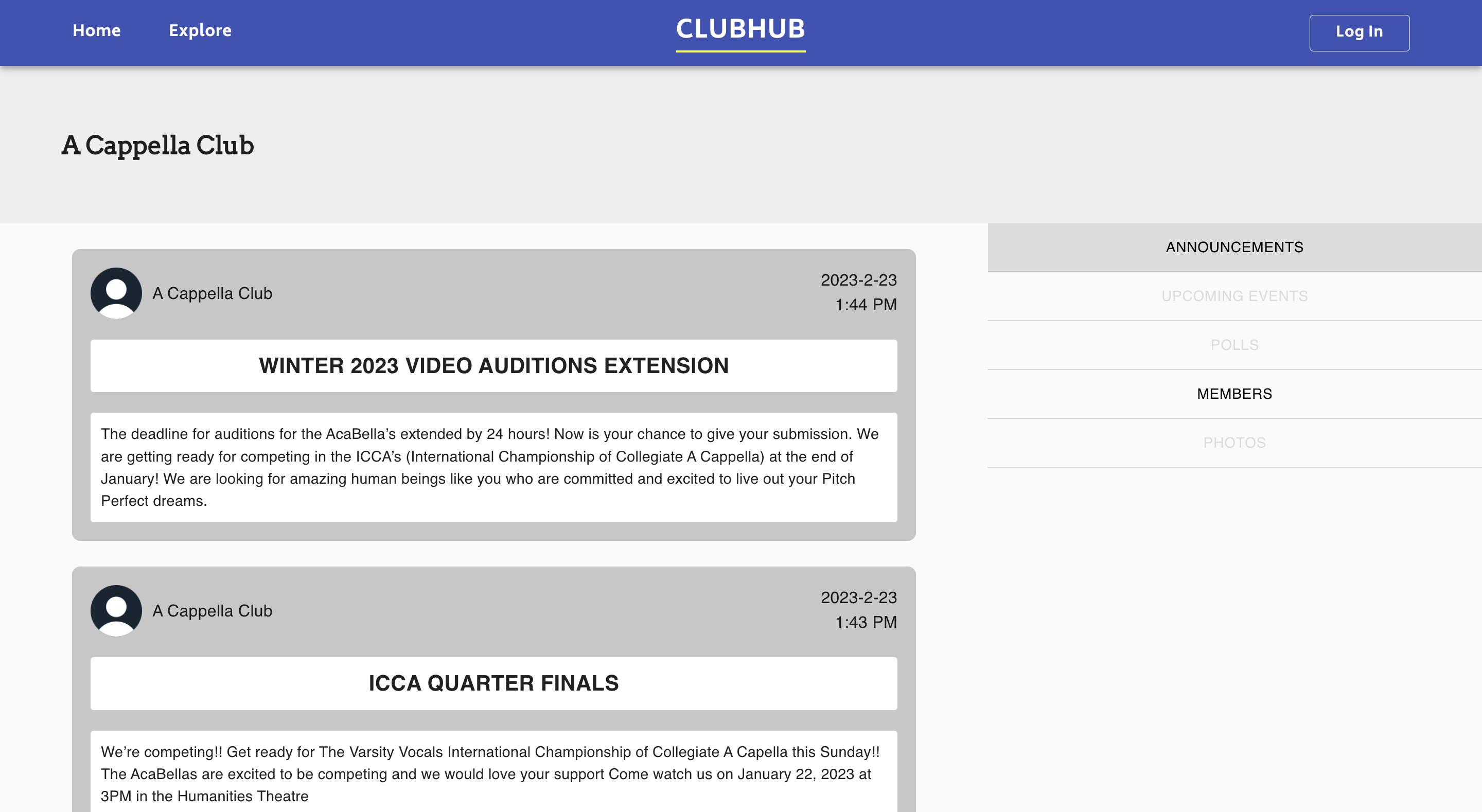Click the 1:44 PM timestamp on the first announcement
The height and width of the screenshot is (812, 1482).
coord(866,305)
